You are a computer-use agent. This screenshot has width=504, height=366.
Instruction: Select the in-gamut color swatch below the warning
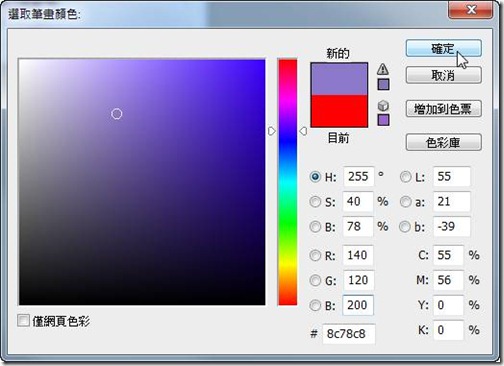pyautogui.click(x=383, y=84)
